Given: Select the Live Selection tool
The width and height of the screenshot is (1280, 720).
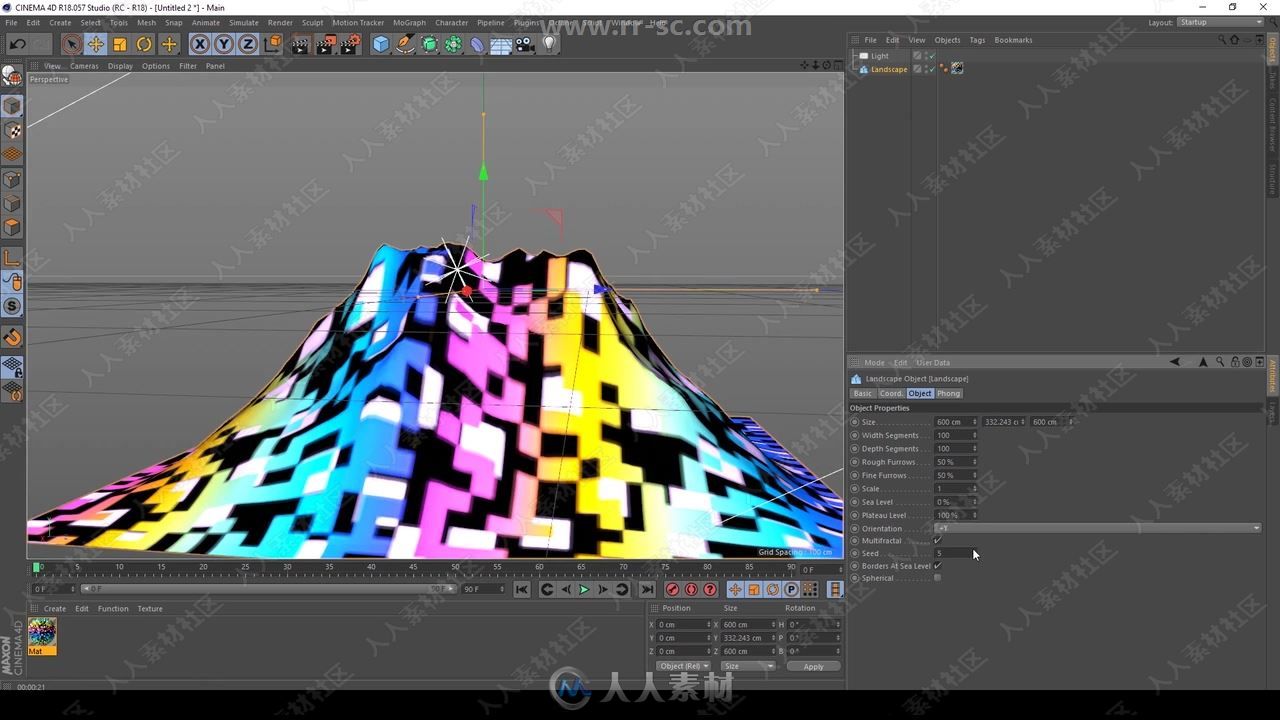Looking at the screenshot, I should tap(71, 44).
